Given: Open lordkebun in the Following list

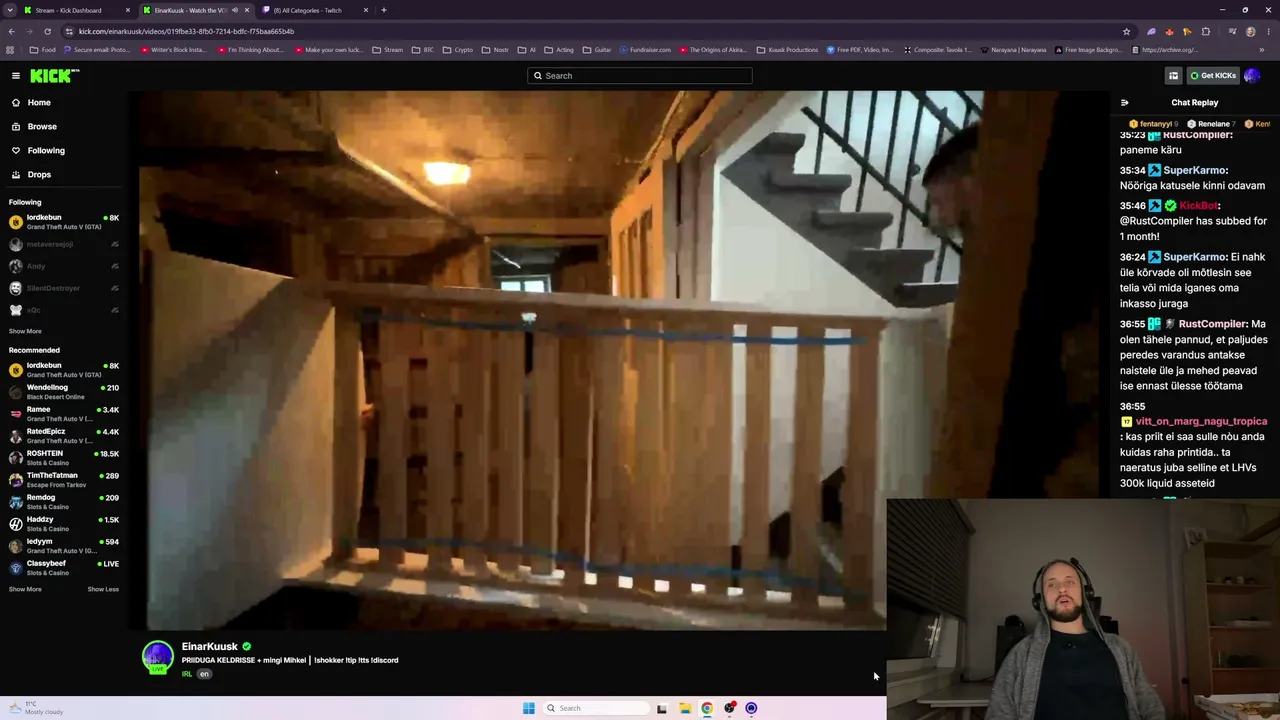Looking at the screenshot, I should pyautogui.click(x=63, y=222).
